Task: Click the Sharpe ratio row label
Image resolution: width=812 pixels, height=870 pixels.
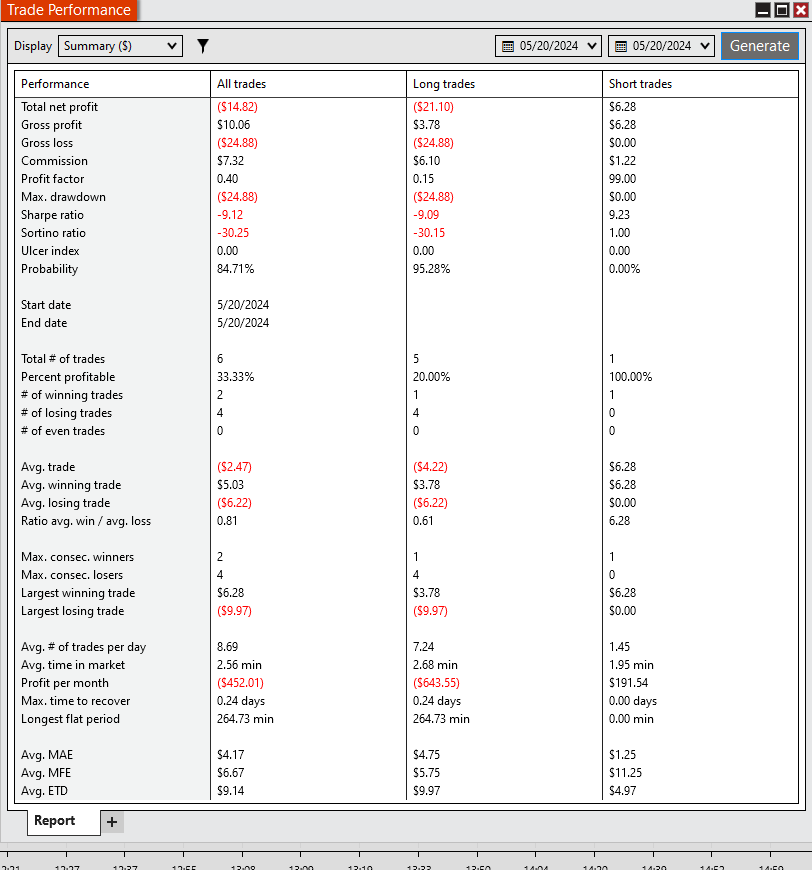Action: point(52,215)
